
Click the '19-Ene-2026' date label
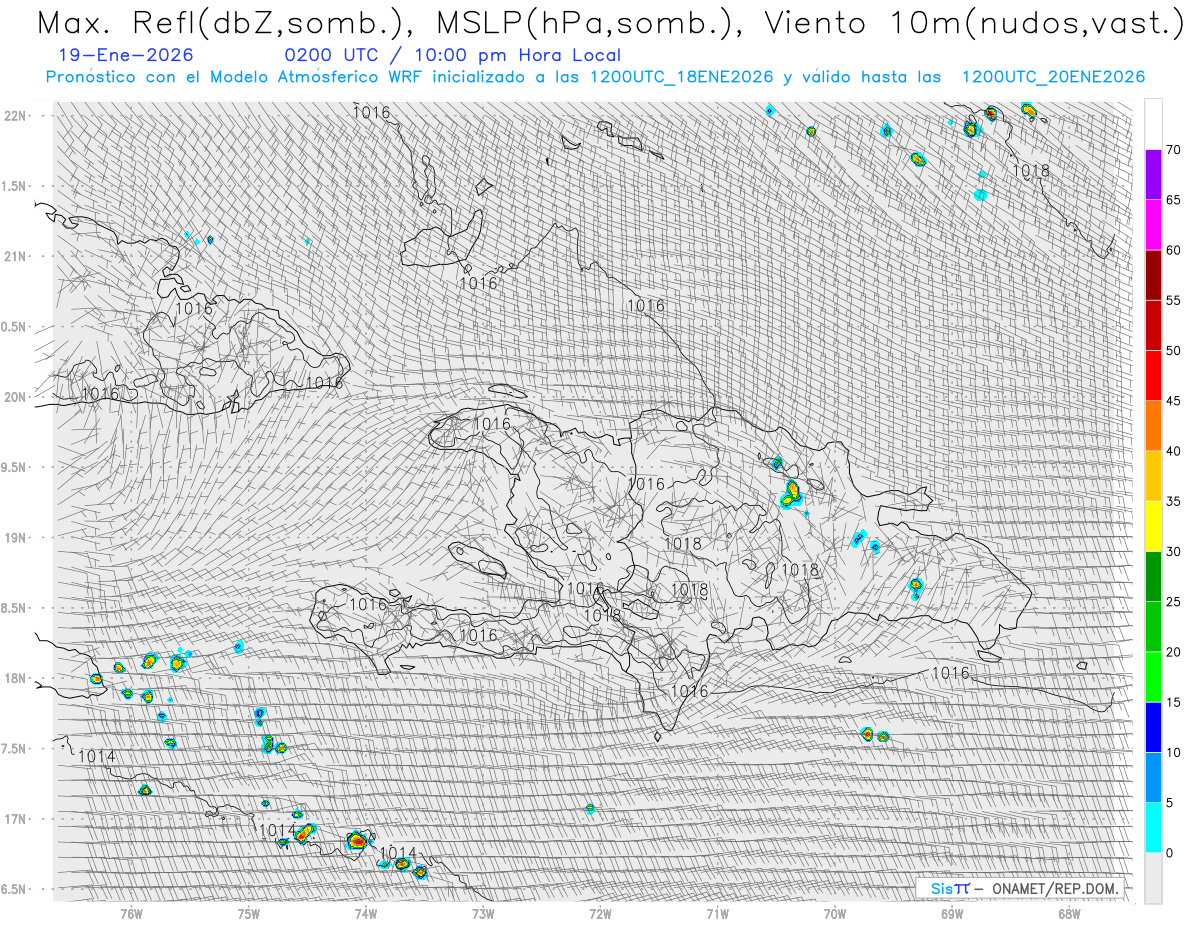pyautogui.click(x=125, y=56)
